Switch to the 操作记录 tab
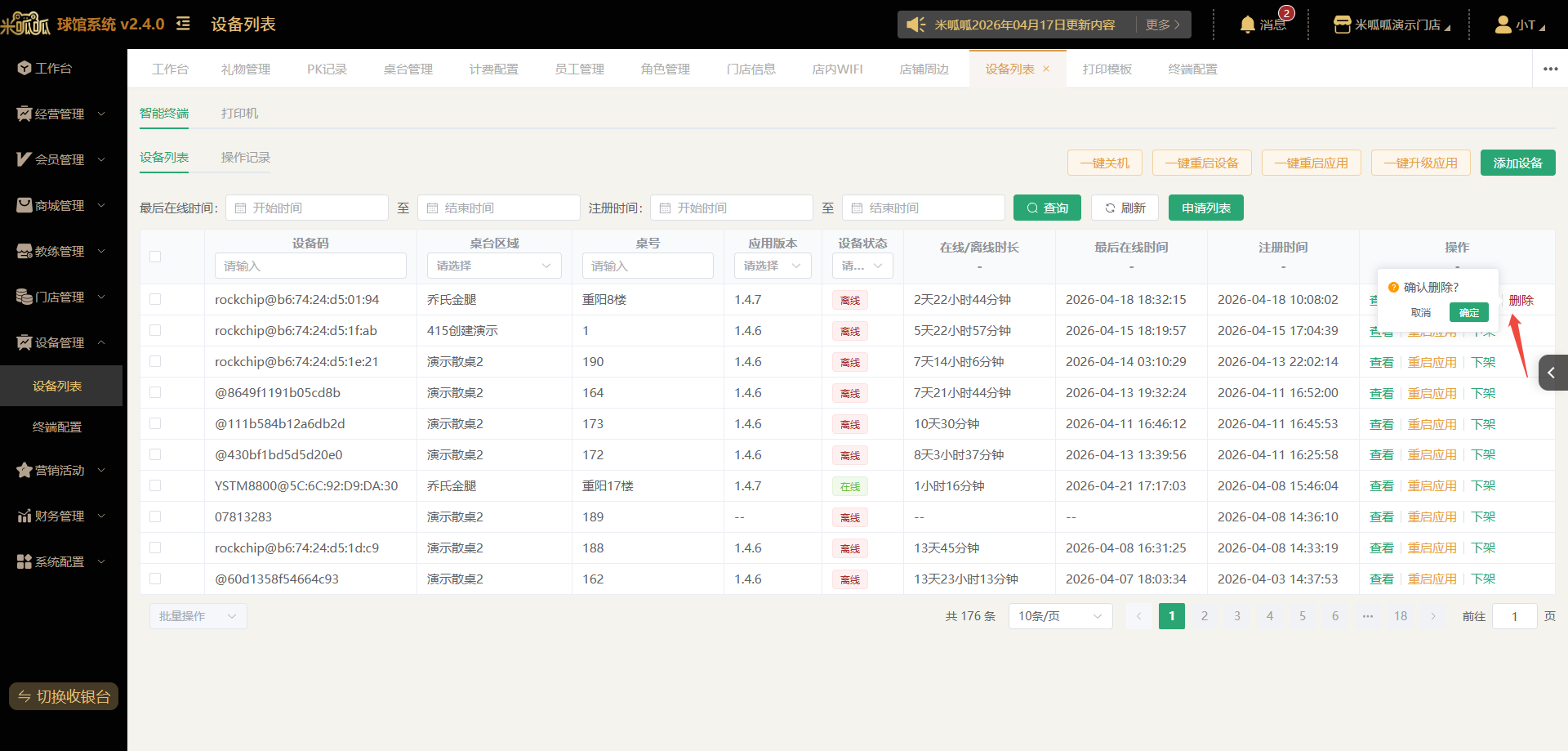The image size is (1568, 751). [x=246, y=158]
